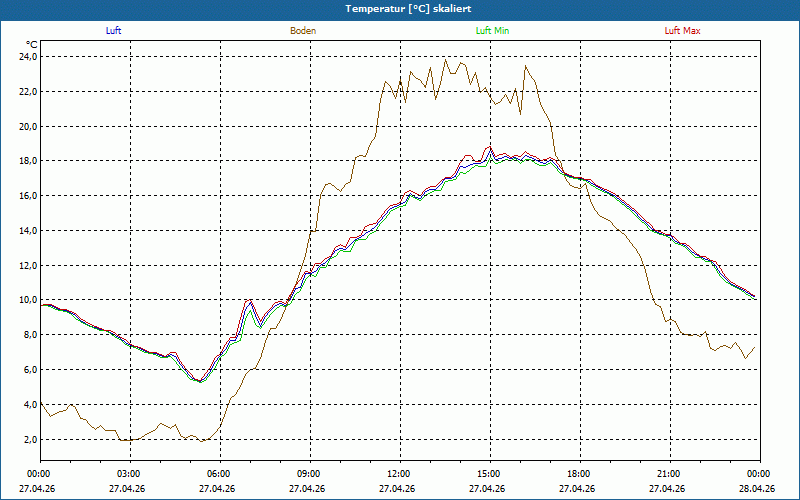Viewport: 800px width, 500px height.
Task: Click the "Luft Max" legend label
Action: (682, 31)
